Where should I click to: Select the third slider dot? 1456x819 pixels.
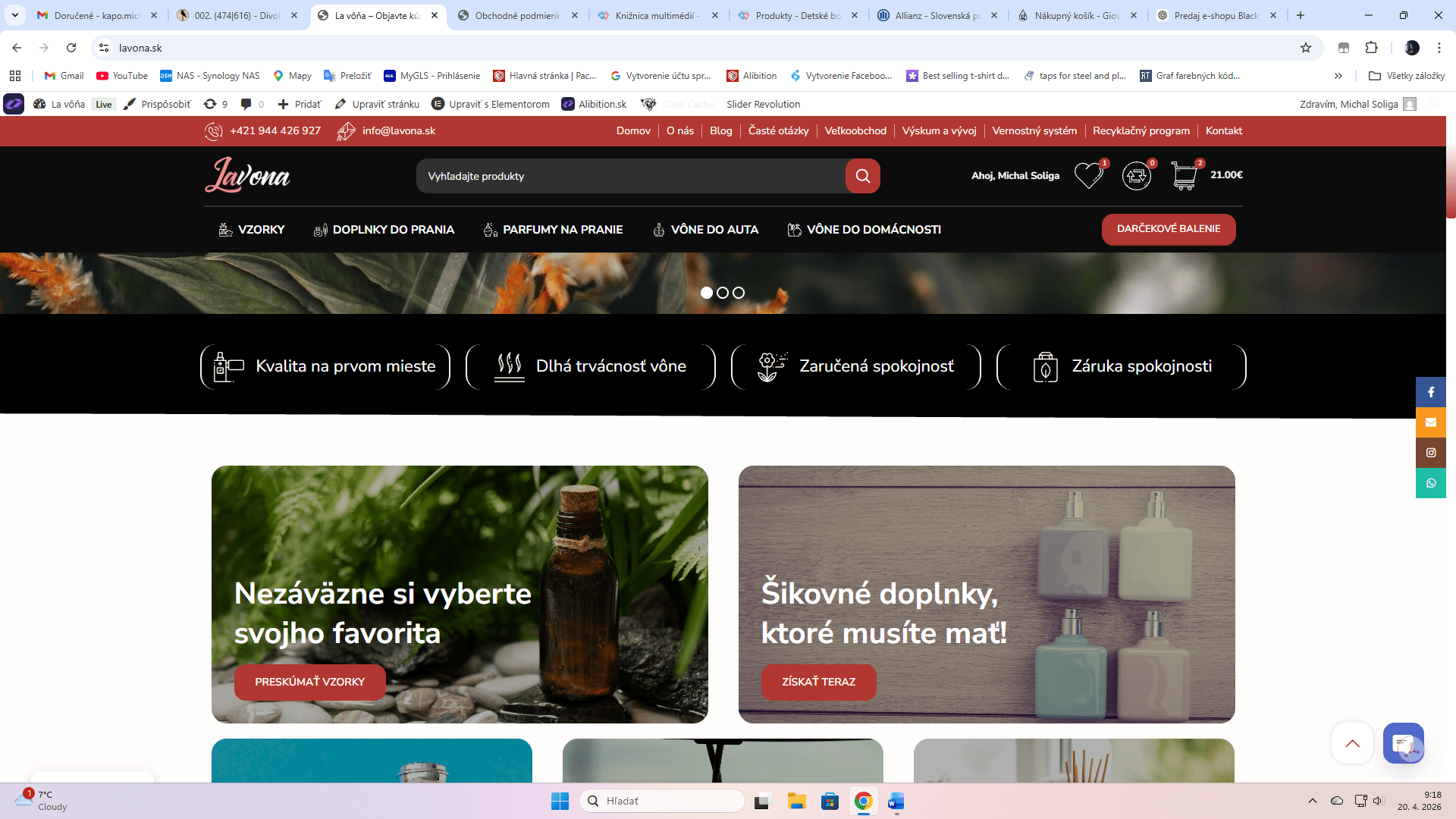click(739, 293)
